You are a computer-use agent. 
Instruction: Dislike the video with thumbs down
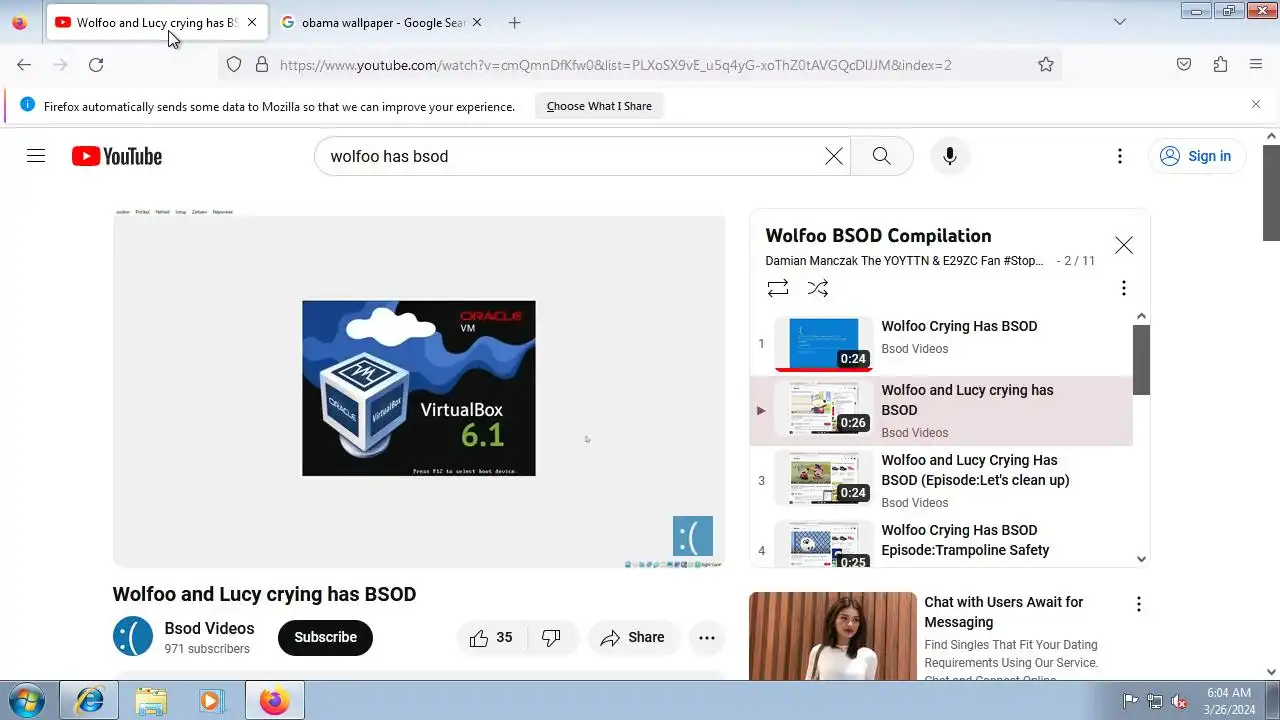pyautogui.click(x=551, y=638)
